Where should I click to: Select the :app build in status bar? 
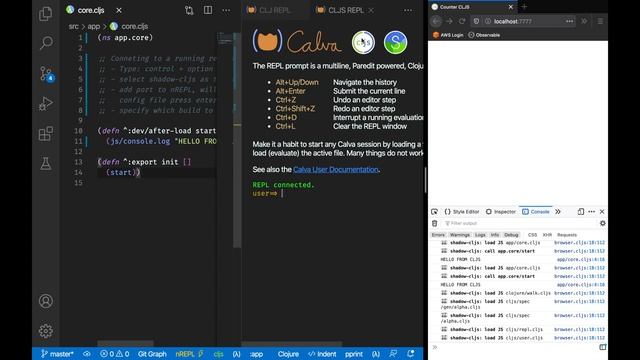point(256,354)
